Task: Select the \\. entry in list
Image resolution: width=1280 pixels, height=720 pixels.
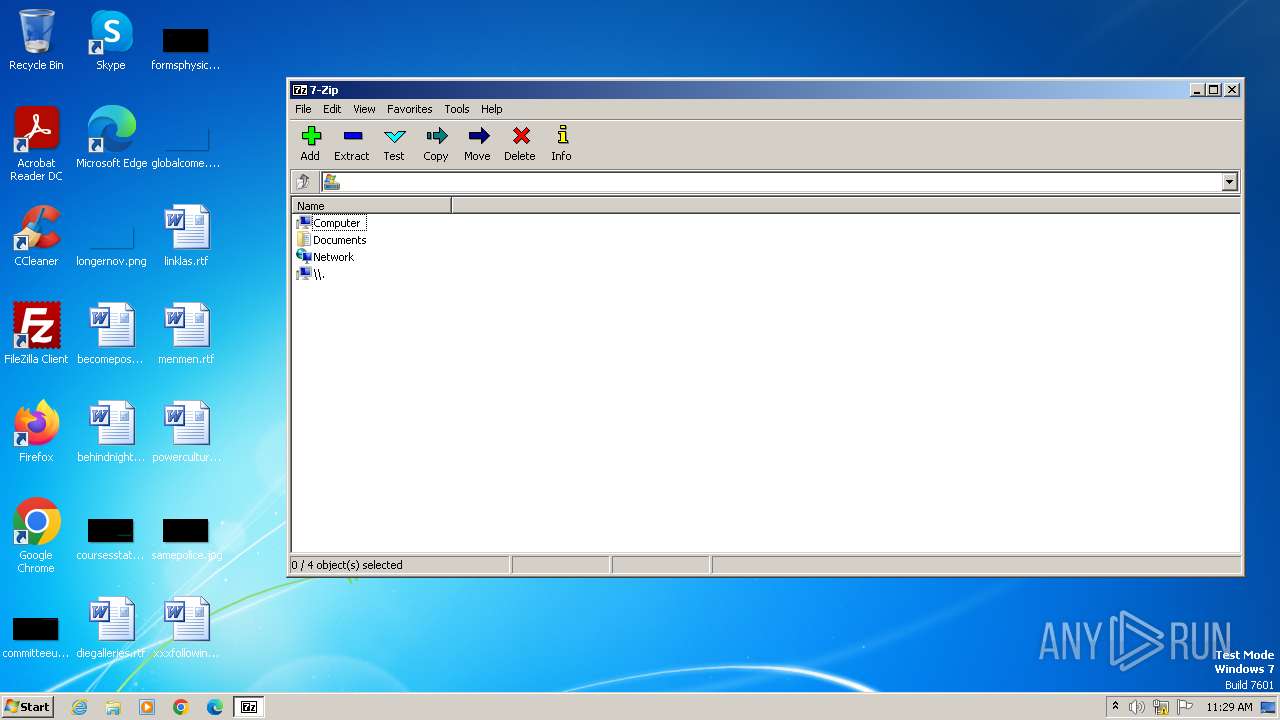Action: pyautogui.click(x=311, y=274)
